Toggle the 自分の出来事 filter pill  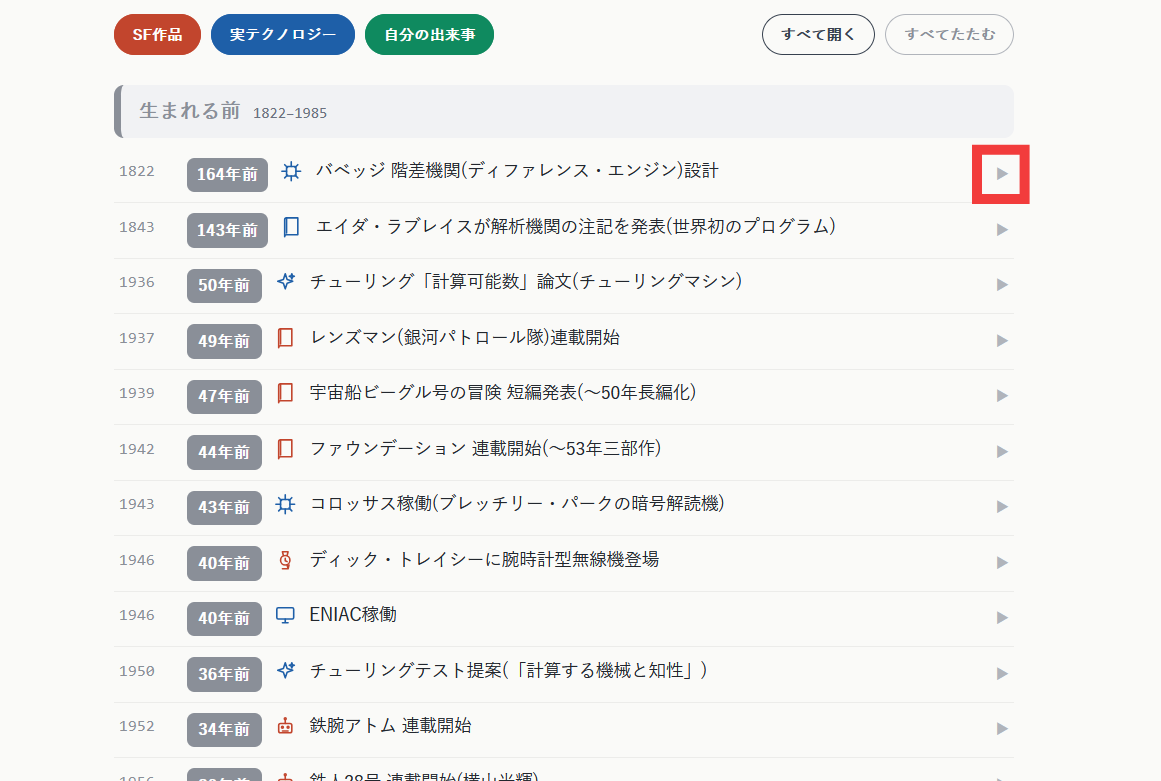pos(429,34)
